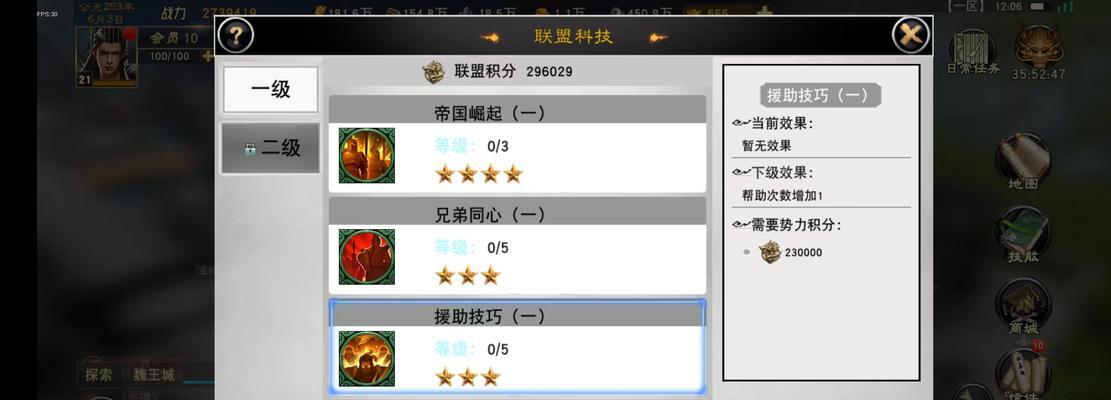The width and height of the screenshot is (1111, 400).
Task: Select the 兄弟同心（一）header row
Action: [517, 212]
